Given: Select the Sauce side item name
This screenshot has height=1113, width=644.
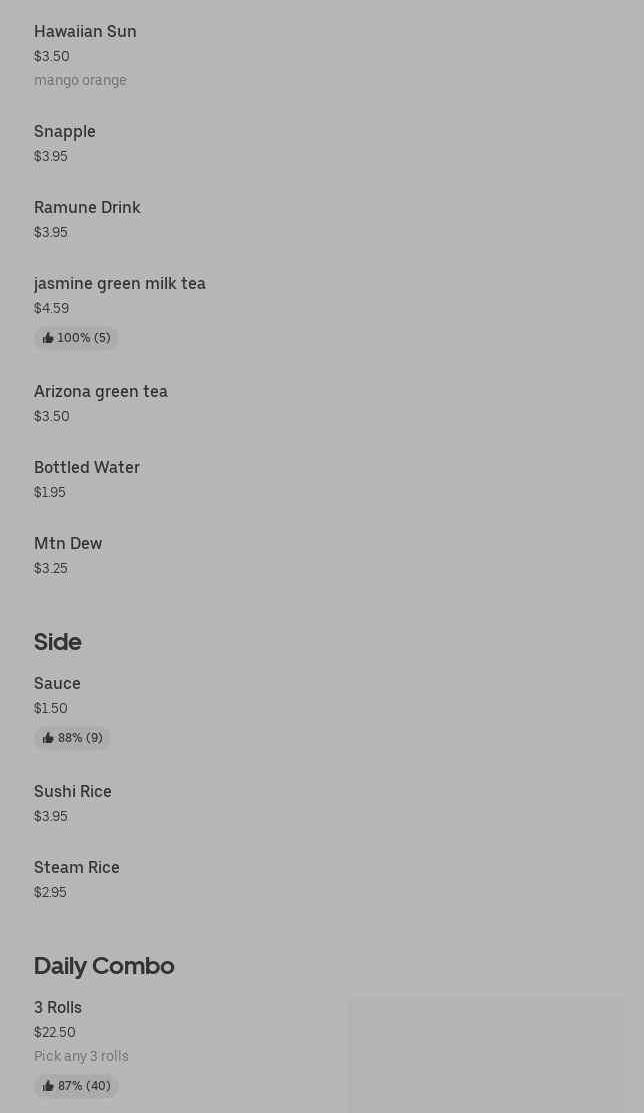Looking at the screenshot, I should click(x=57, y=684).
